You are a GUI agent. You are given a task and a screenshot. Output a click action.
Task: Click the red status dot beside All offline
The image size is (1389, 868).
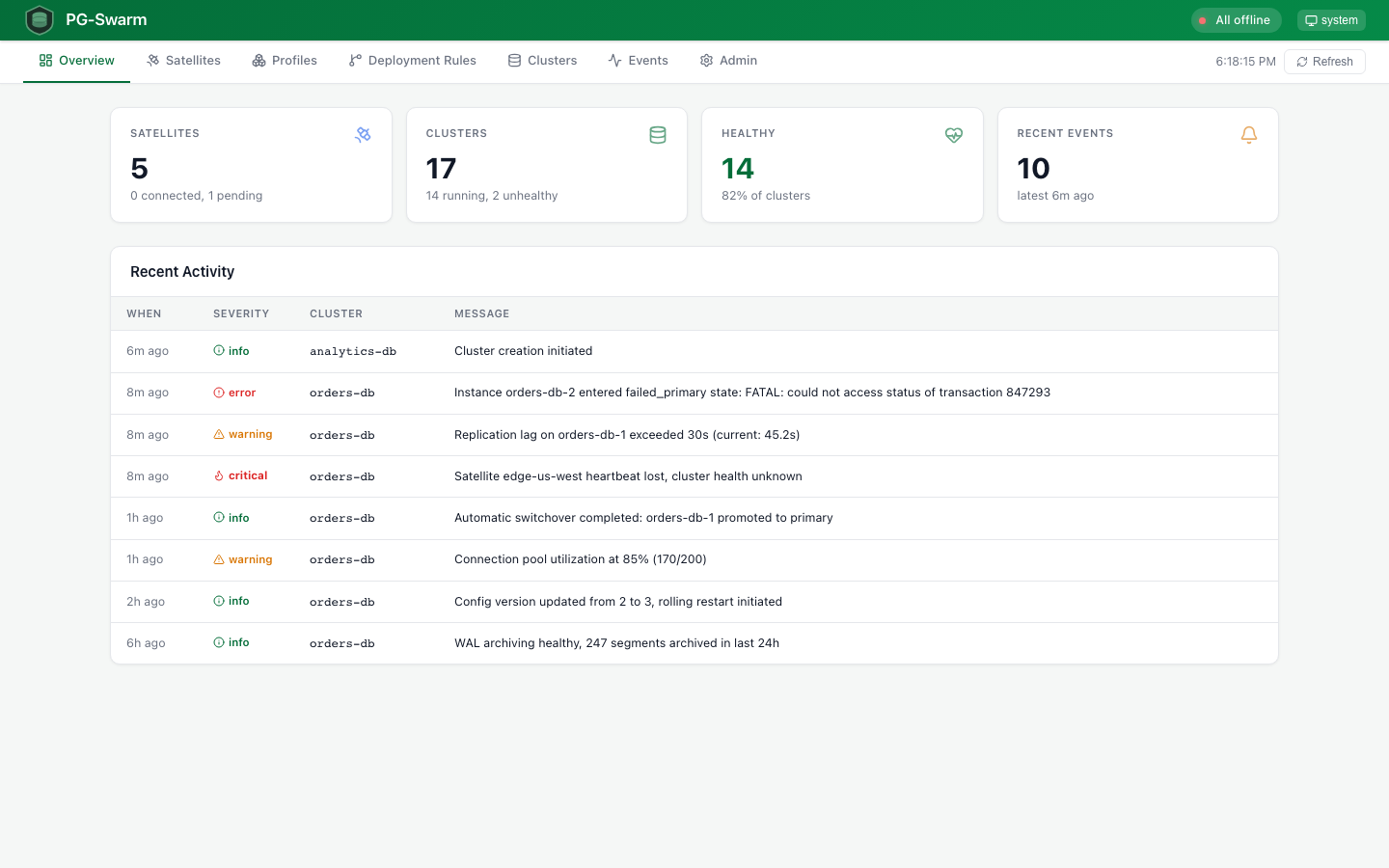coord(1203,20)
